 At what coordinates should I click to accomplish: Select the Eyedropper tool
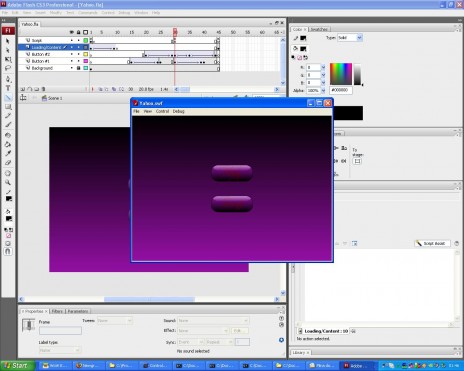(x=8, y=153)
